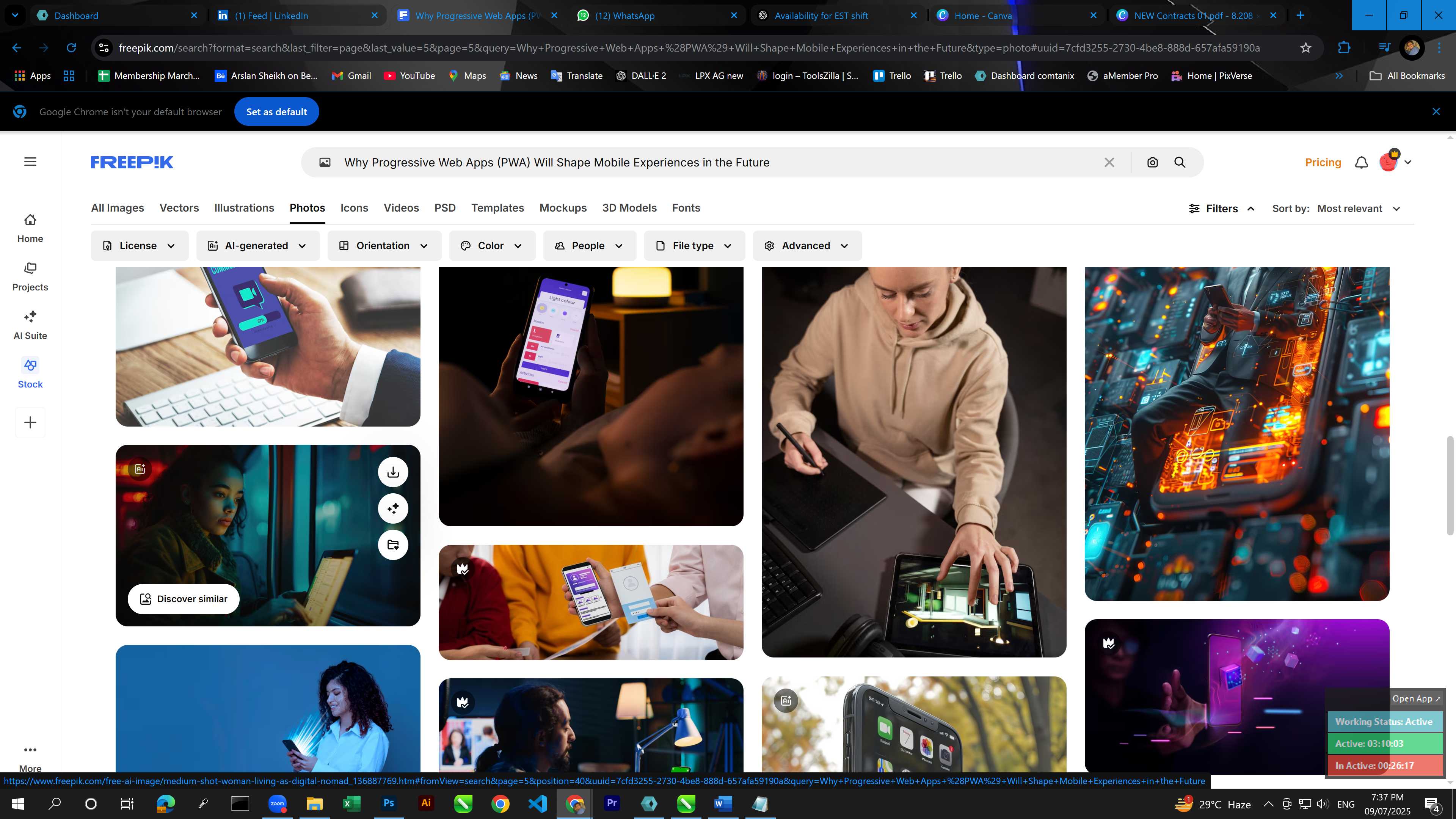Expand Advanced filter dropdown
The height and width of the screenshot is (819, 1456).
click(807, 245)
